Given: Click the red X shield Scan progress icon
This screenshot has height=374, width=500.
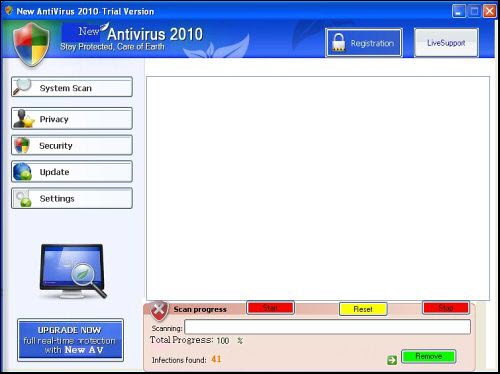Looking at the screenshot, I should (159, 311).
